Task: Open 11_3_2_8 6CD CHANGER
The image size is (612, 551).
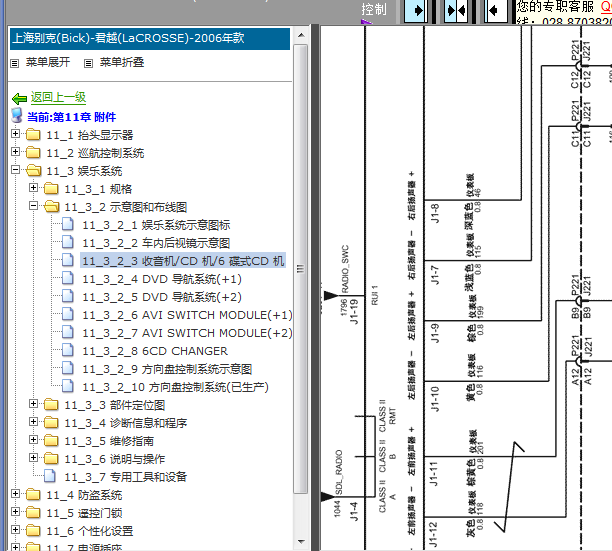Action: (x=155, y=351)
